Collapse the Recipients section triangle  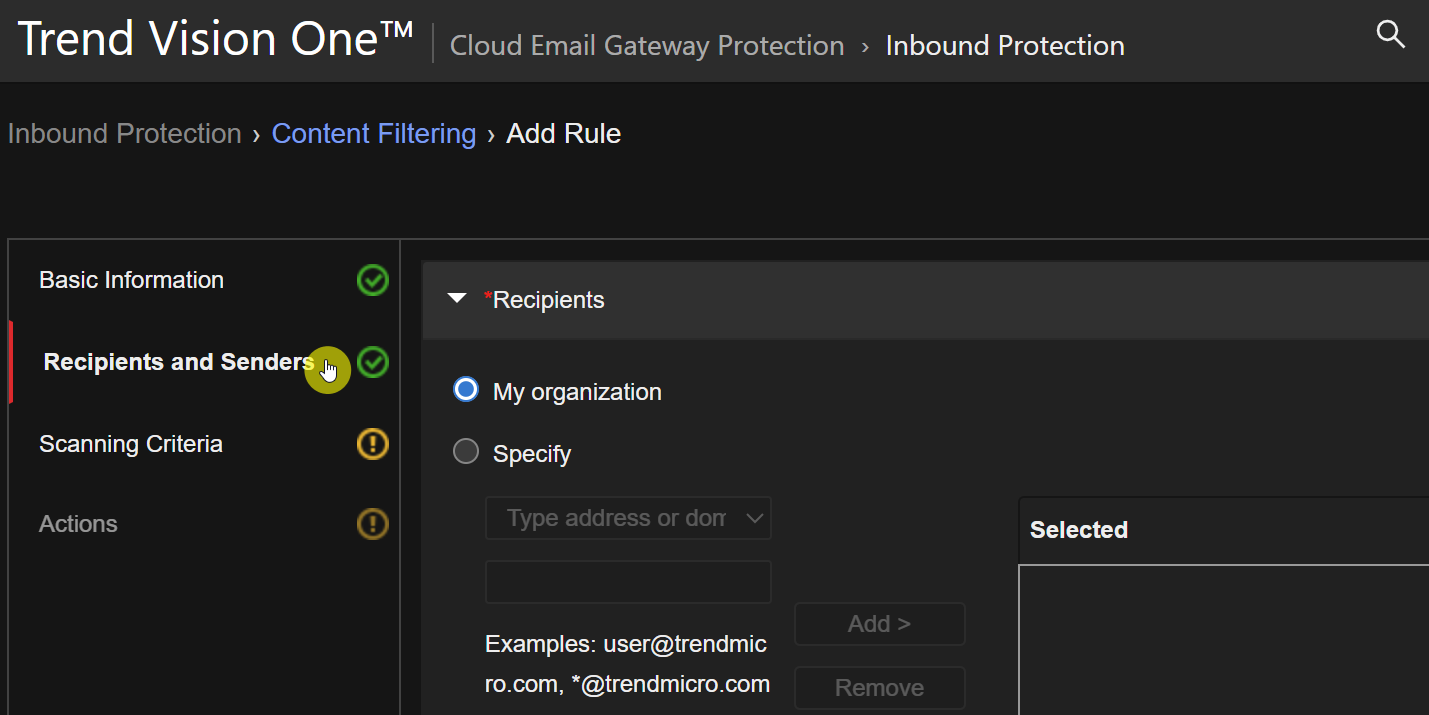point(457,299)
